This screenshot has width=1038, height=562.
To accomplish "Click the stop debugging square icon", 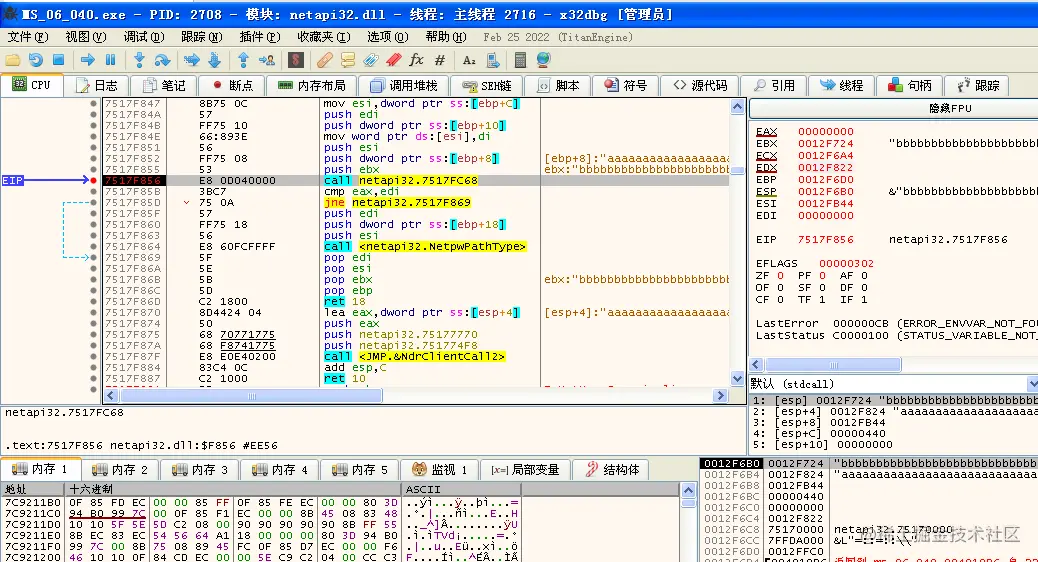I will (x=58, y=60).
